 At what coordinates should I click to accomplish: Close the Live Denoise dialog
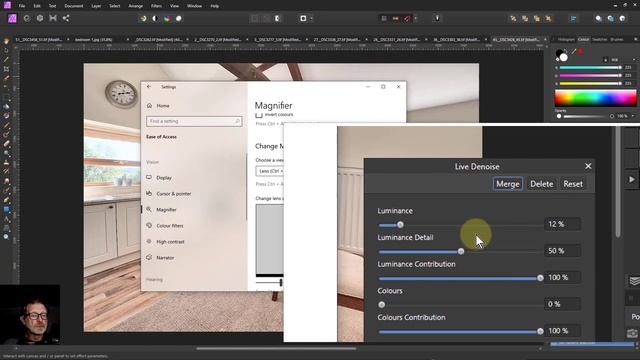tap(588, 166)
